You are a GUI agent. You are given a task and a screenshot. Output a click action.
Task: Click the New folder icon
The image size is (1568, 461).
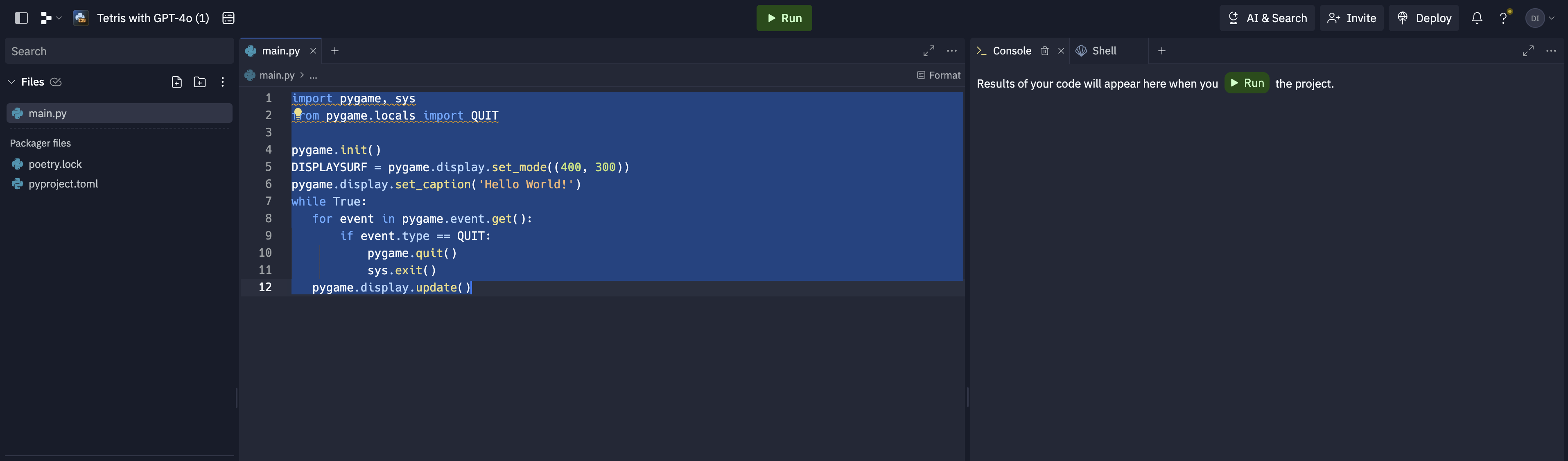pos(200,81)
